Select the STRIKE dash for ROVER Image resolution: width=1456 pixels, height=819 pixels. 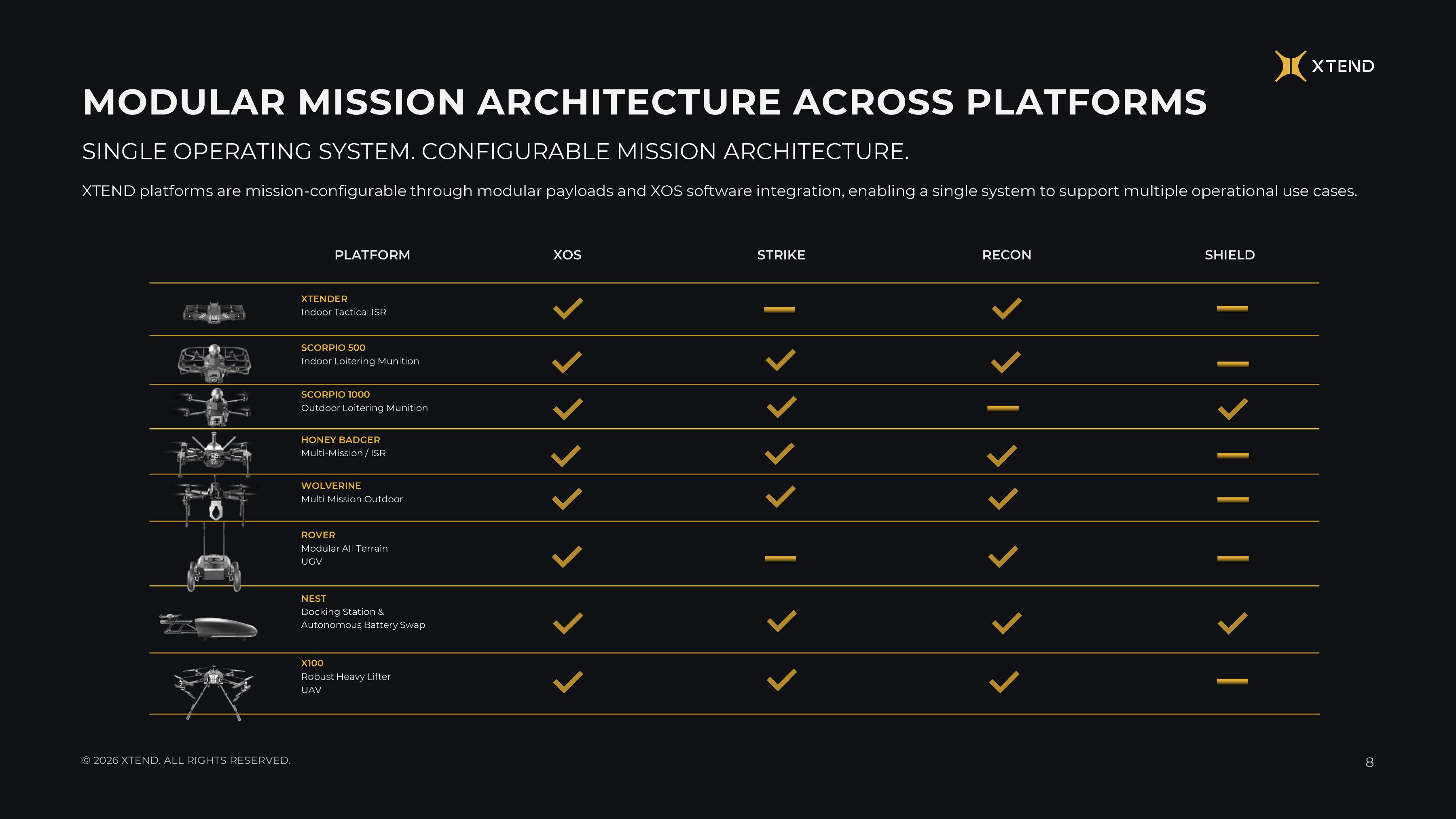click(x=781, y=559)
